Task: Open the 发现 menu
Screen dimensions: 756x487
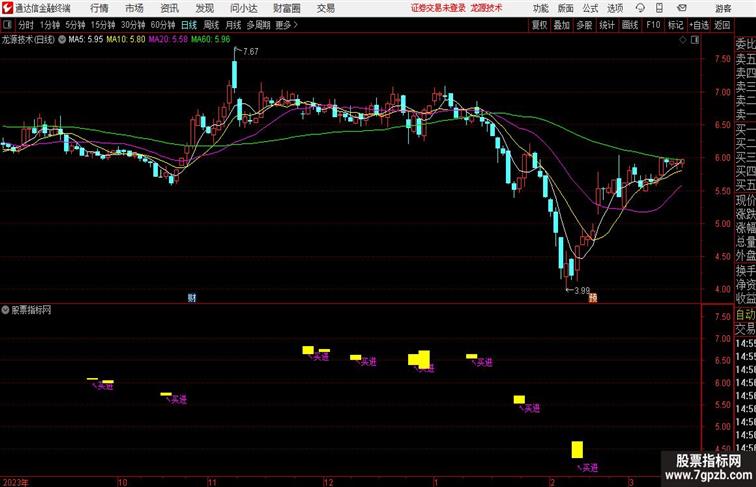Action: (204, 8)
